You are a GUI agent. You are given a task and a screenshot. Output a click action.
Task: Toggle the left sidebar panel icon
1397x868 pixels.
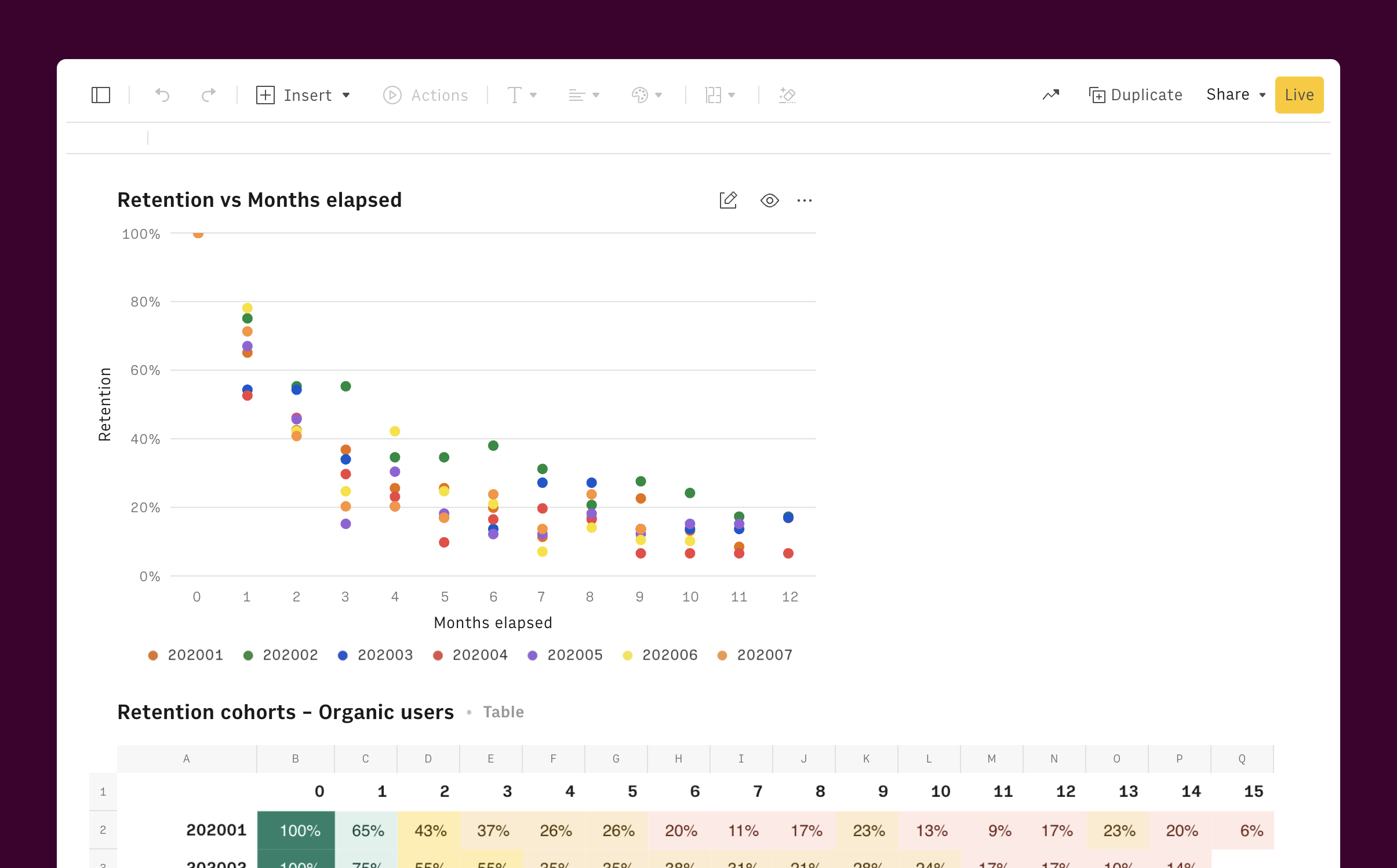[x=101, y=95]
